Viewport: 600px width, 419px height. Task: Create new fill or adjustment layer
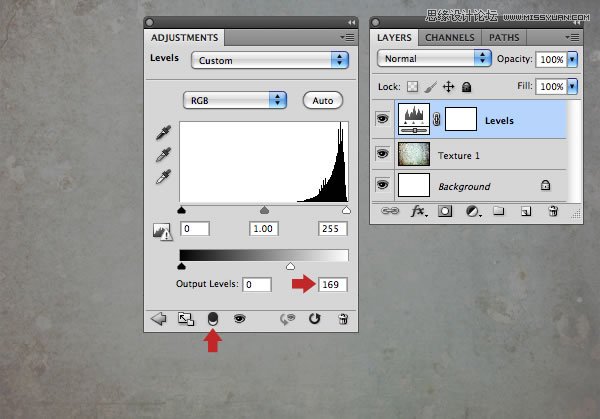(472, 212)
